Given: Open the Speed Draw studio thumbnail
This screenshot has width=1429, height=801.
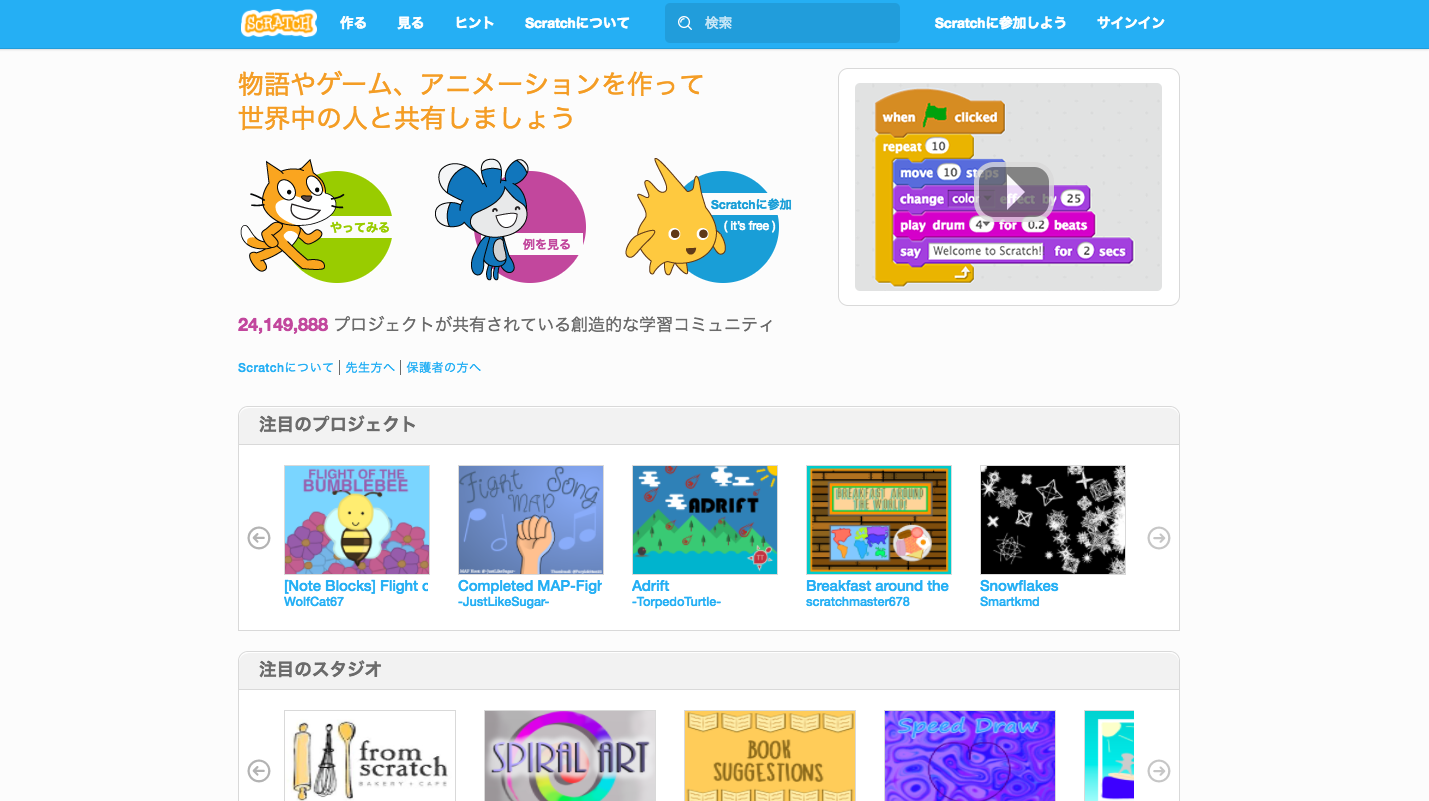Looking at the screenshot, I should tap(970, 756).
